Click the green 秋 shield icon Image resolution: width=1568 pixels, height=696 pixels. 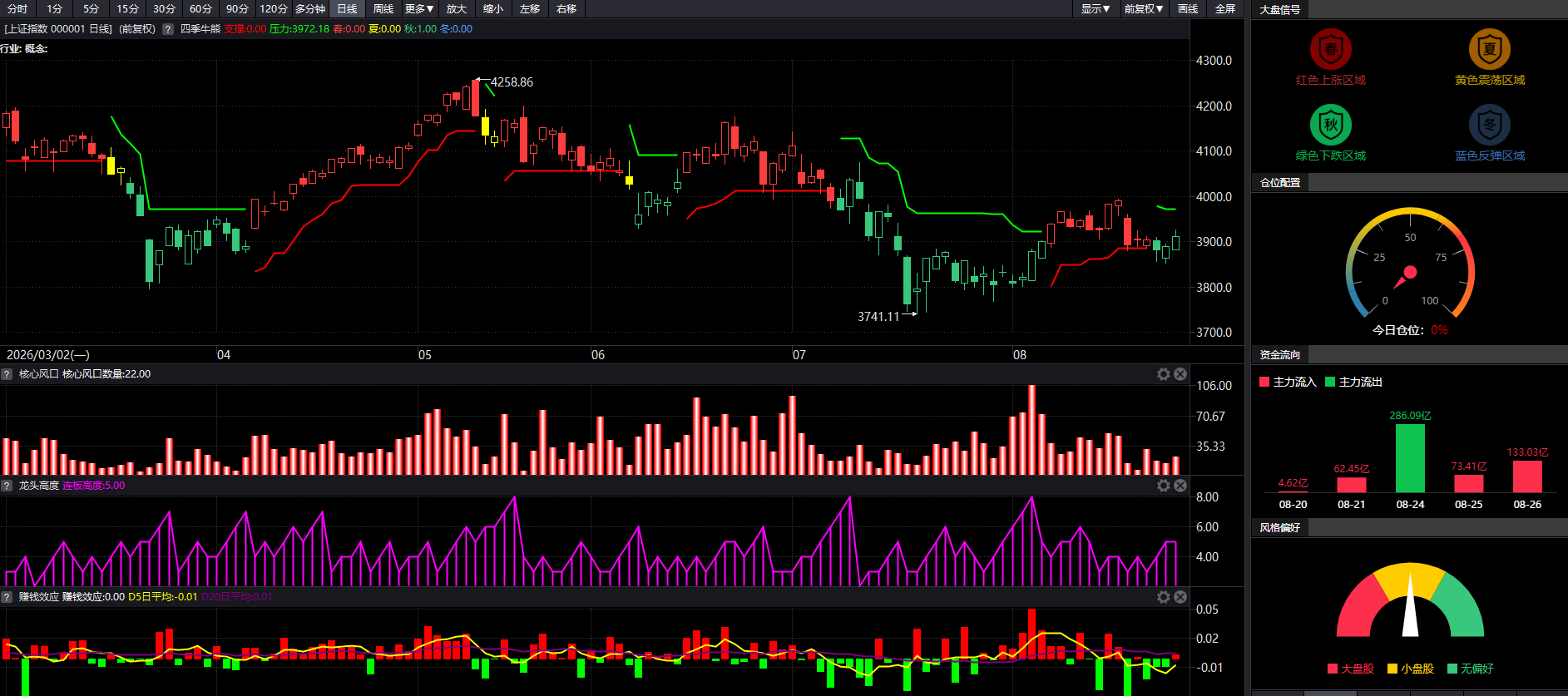[1331, 125]
